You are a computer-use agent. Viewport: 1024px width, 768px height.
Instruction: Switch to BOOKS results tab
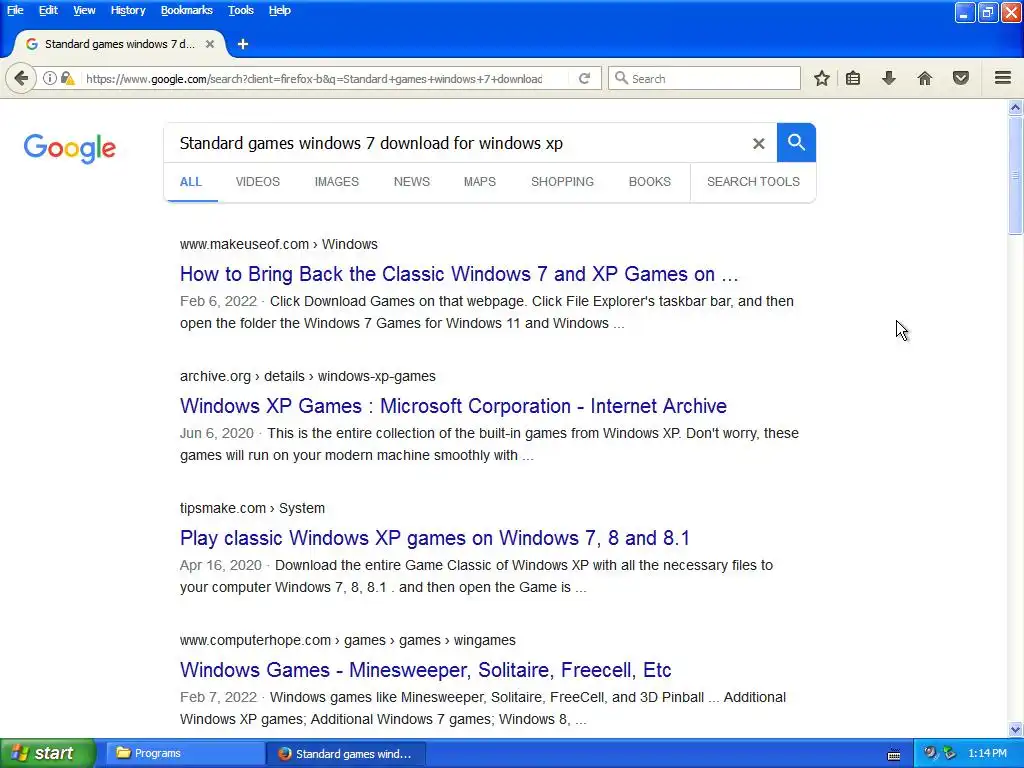click(650, 182)
